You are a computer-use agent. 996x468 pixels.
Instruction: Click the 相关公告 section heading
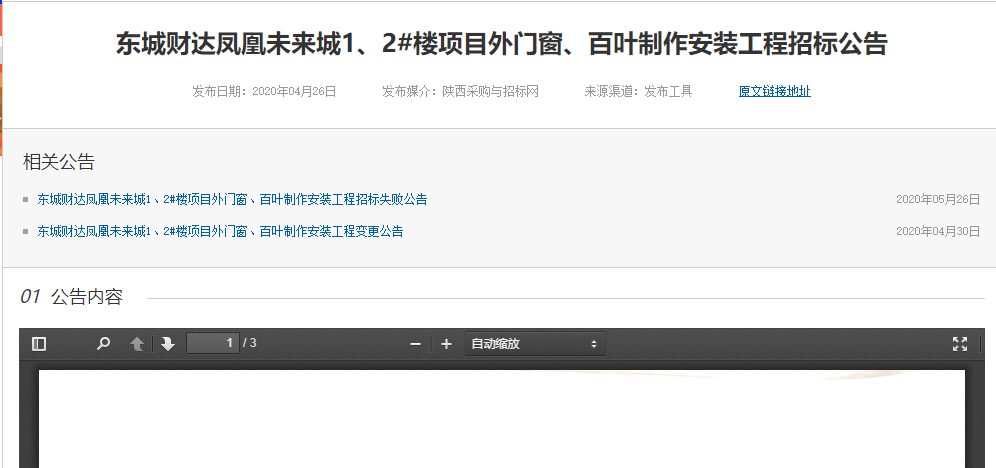[x=59, y=162]
